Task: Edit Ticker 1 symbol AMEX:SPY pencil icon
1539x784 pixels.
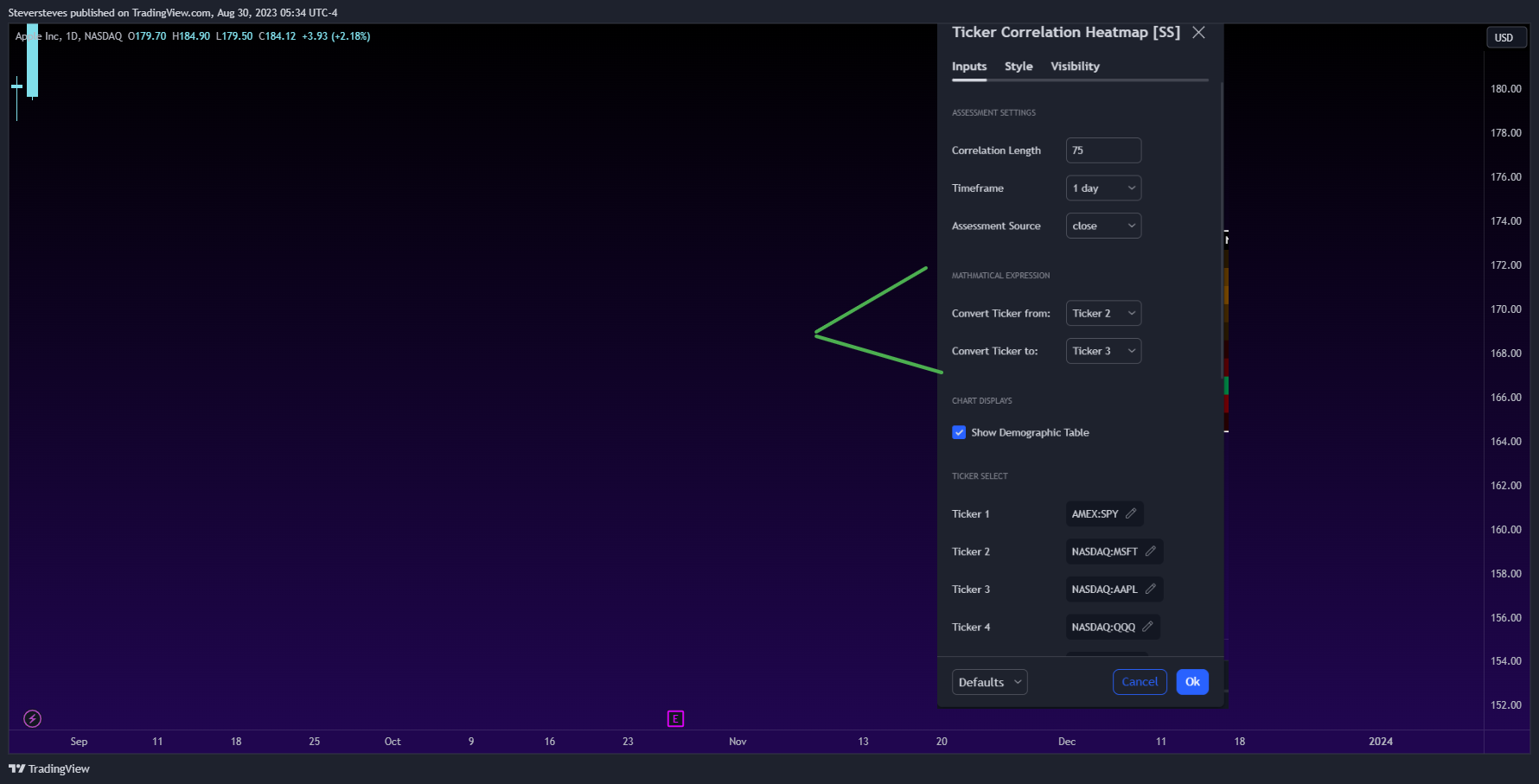Action: point(1131,513)
